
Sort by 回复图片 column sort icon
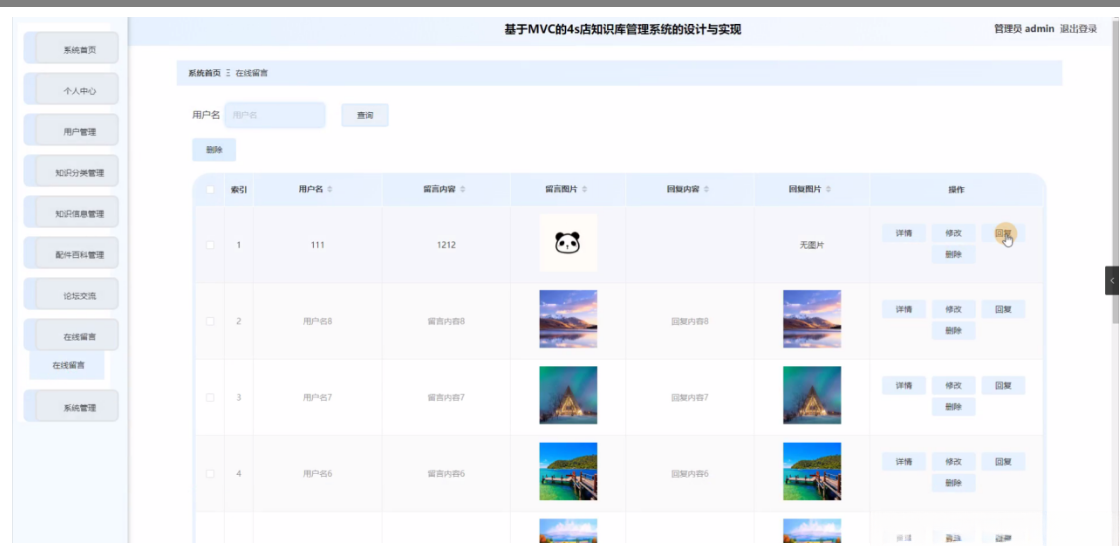(x=829, y=189)
